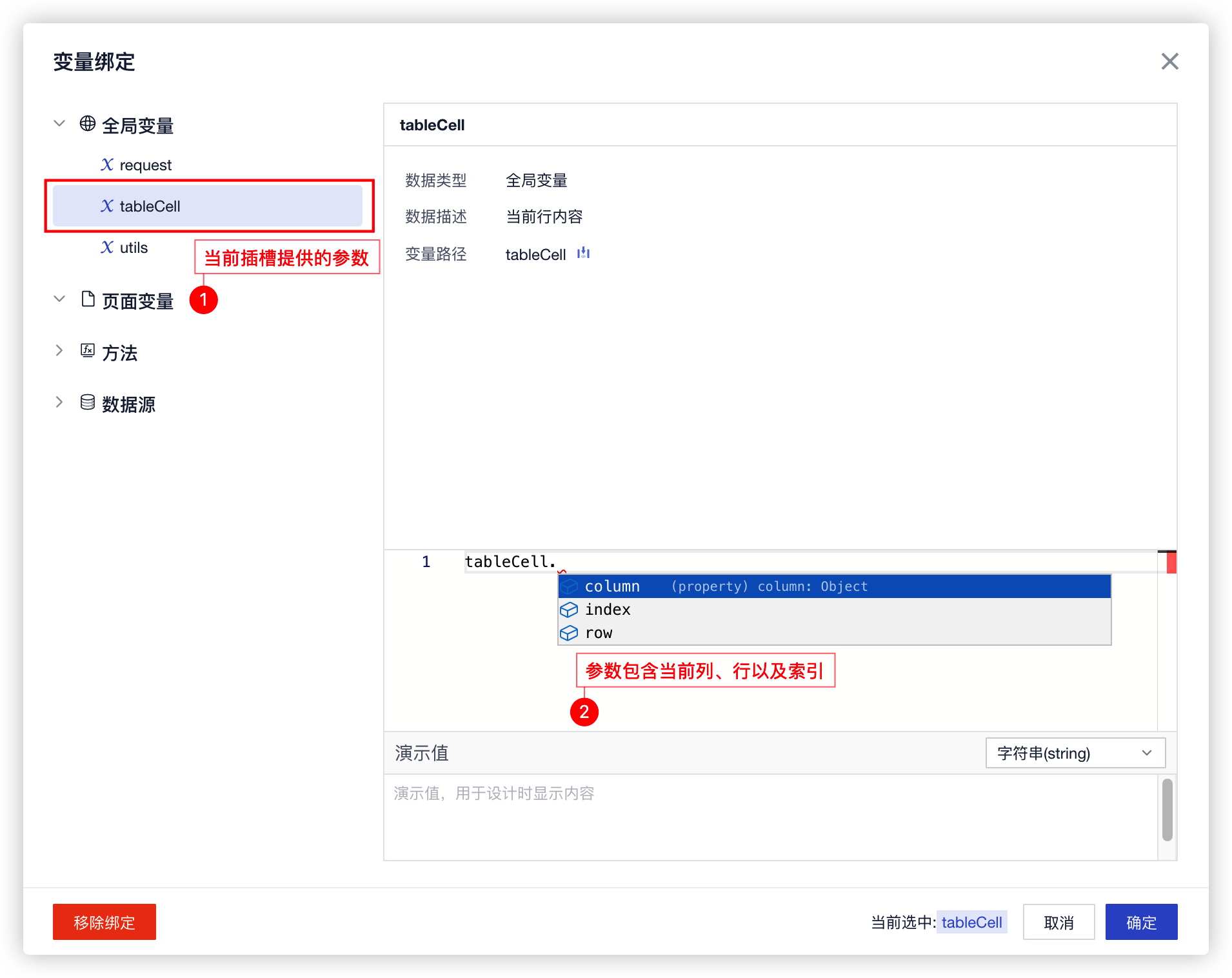Expand the 方法 tree section
The height and width of the screenshot is (978, 1232).
[59, 351]
